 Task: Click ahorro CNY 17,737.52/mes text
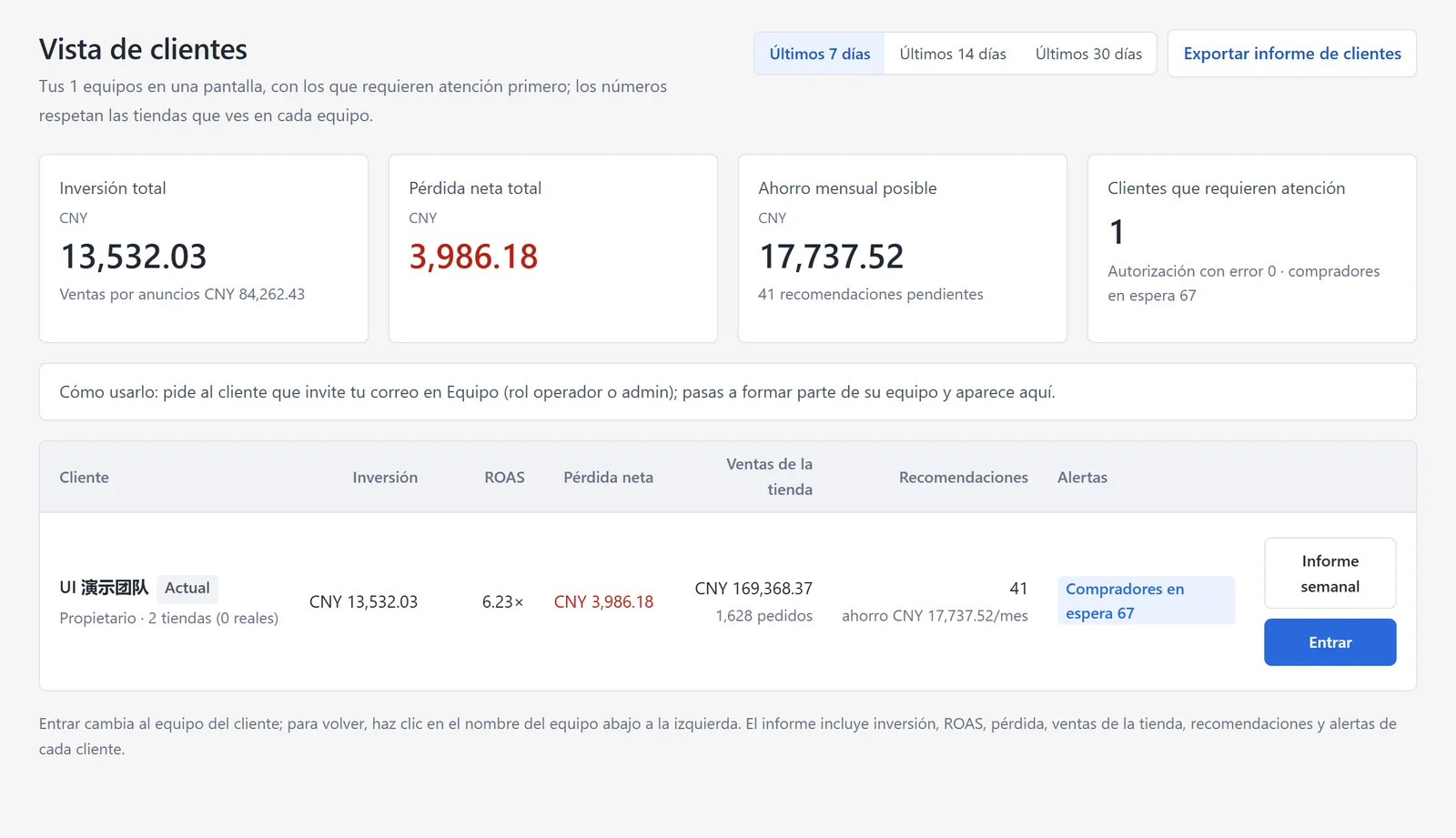click(x=935, y=616)
